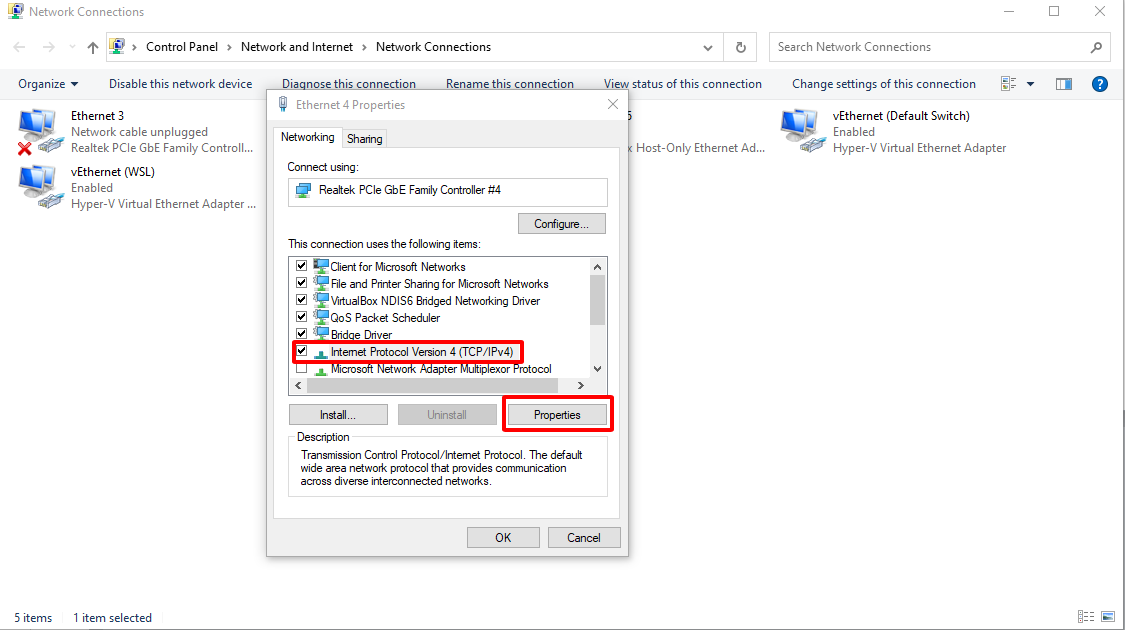This screenshot has width=1125, height=630.
Task: Switch to the Sharing tab
Action: 364,138
